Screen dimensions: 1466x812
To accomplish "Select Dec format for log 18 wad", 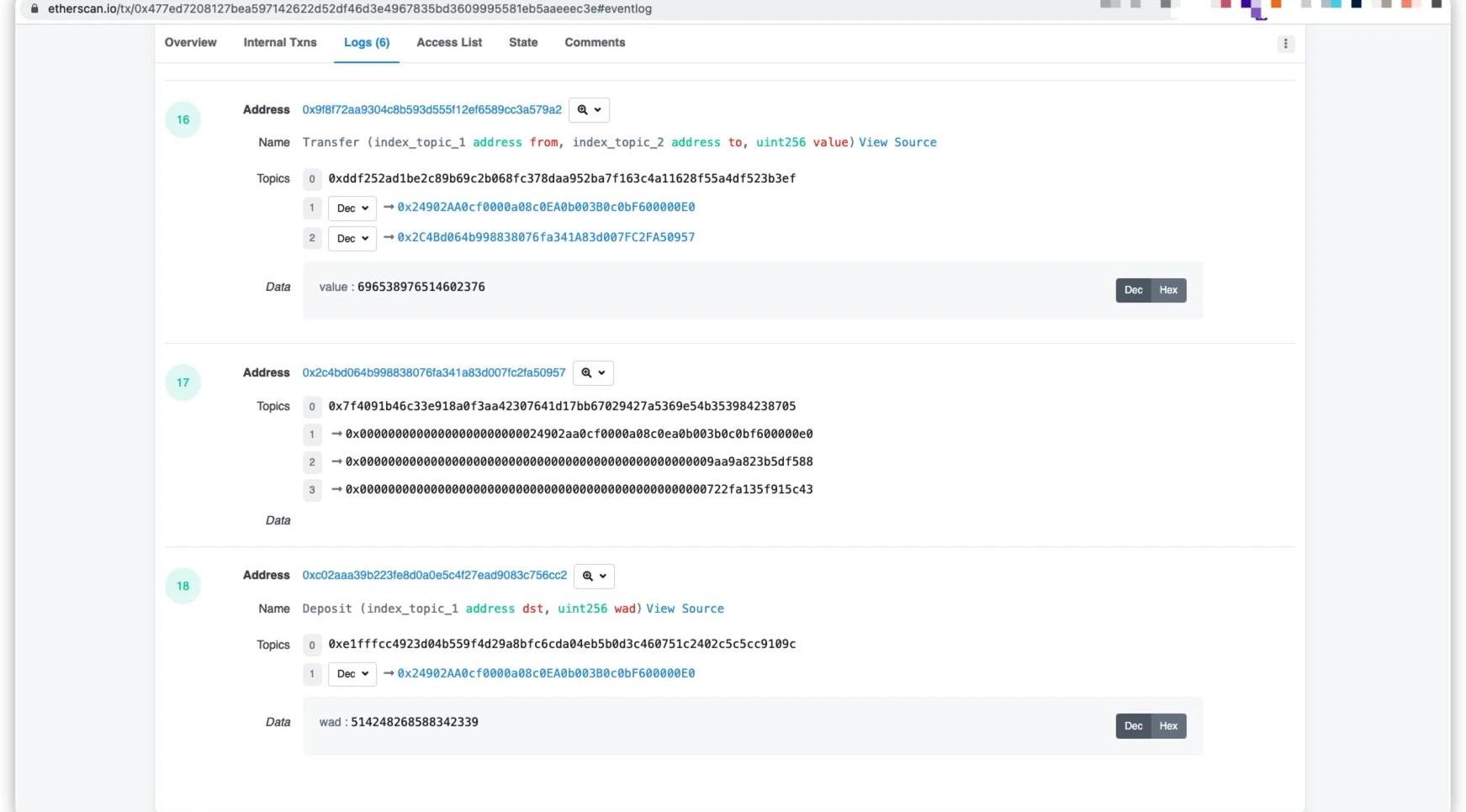I will [x=1133, y=726].
